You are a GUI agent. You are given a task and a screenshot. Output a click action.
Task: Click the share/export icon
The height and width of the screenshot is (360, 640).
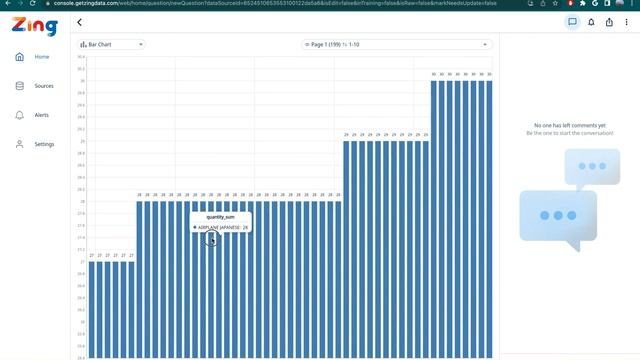(x=609, y=22)
